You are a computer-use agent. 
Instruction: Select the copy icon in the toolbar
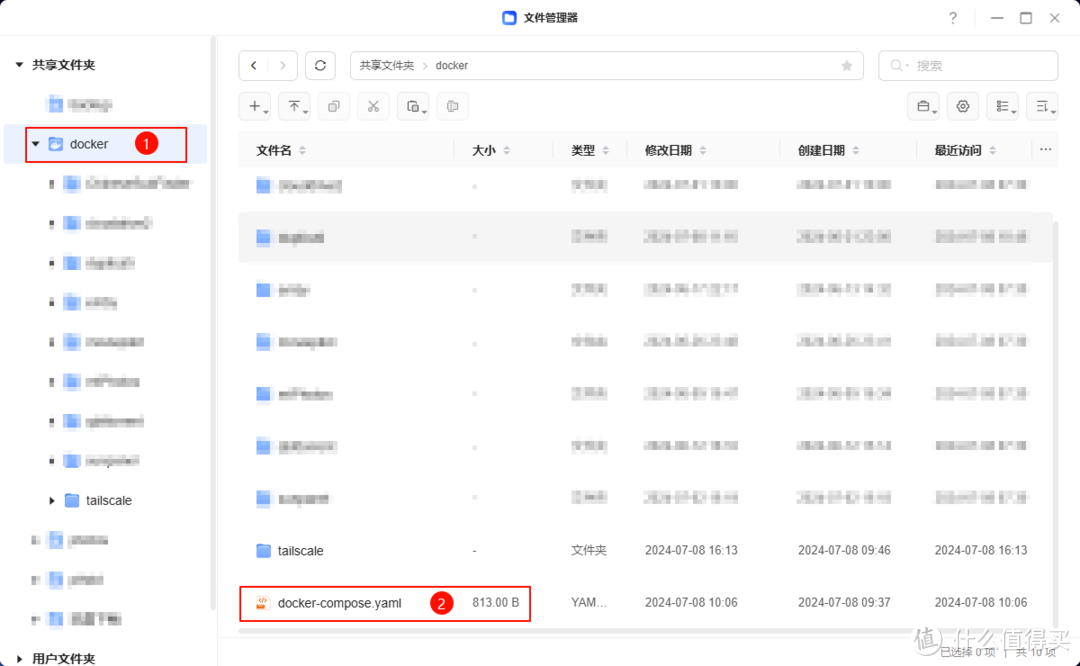[x=333, y=106]
